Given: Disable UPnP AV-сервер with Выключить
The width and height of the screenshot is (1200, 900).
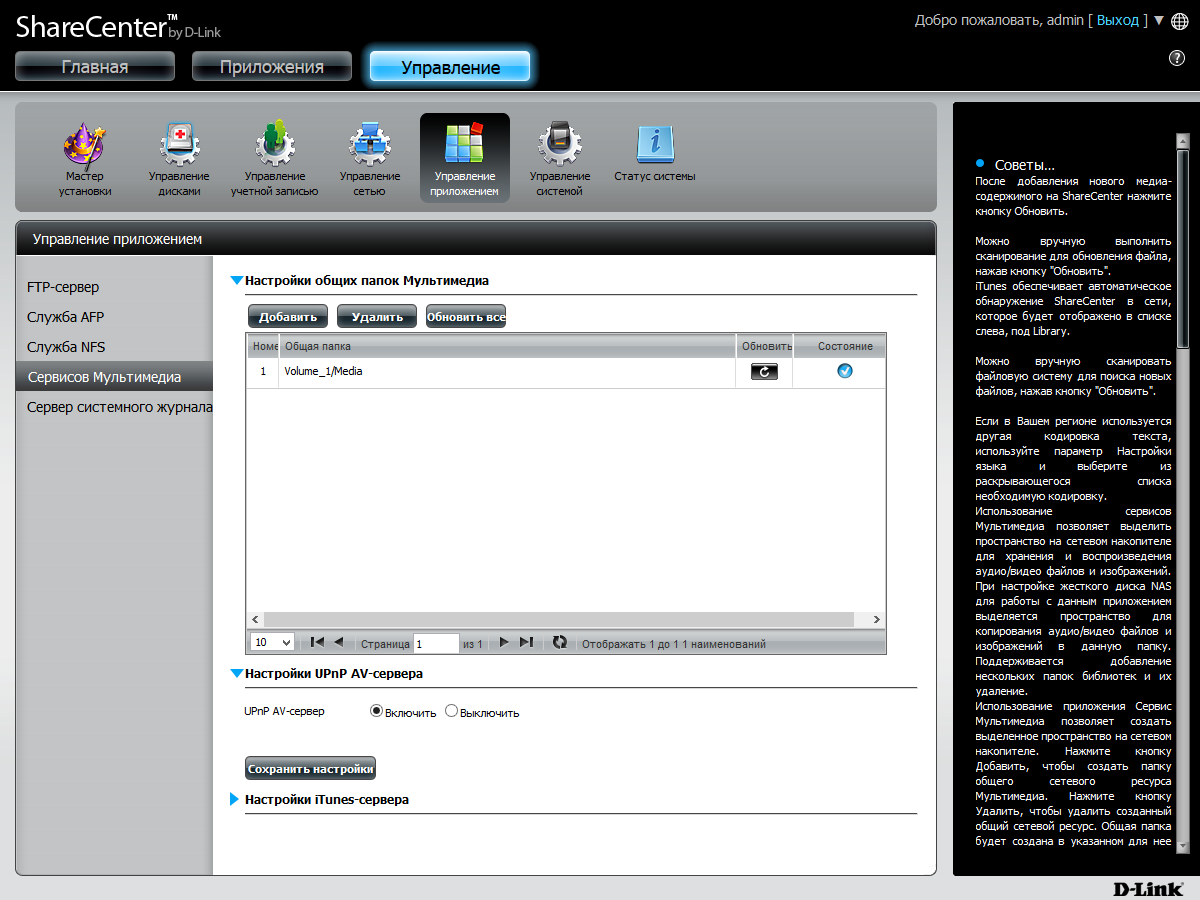Looking at the screenshot, I should tap(451, 711).
